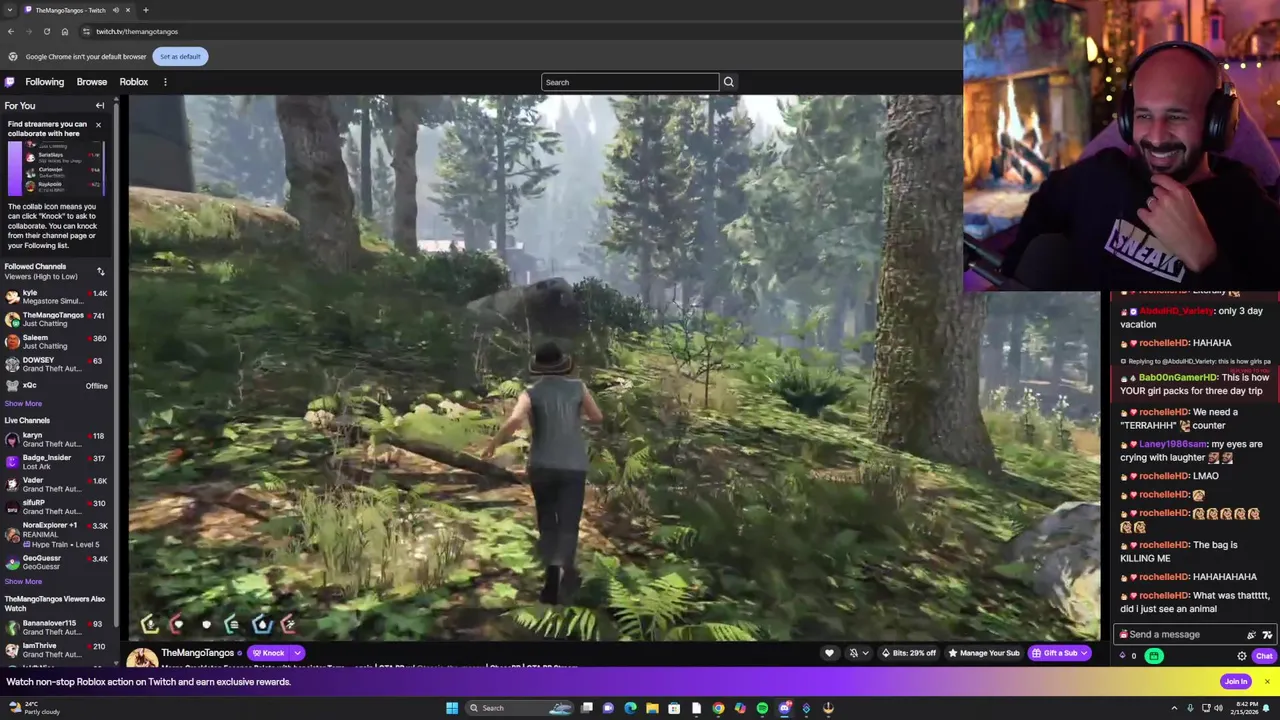Screen dimensions: 1280x720
Task: Open karyn live channel in sidebar
Action: 56,439
